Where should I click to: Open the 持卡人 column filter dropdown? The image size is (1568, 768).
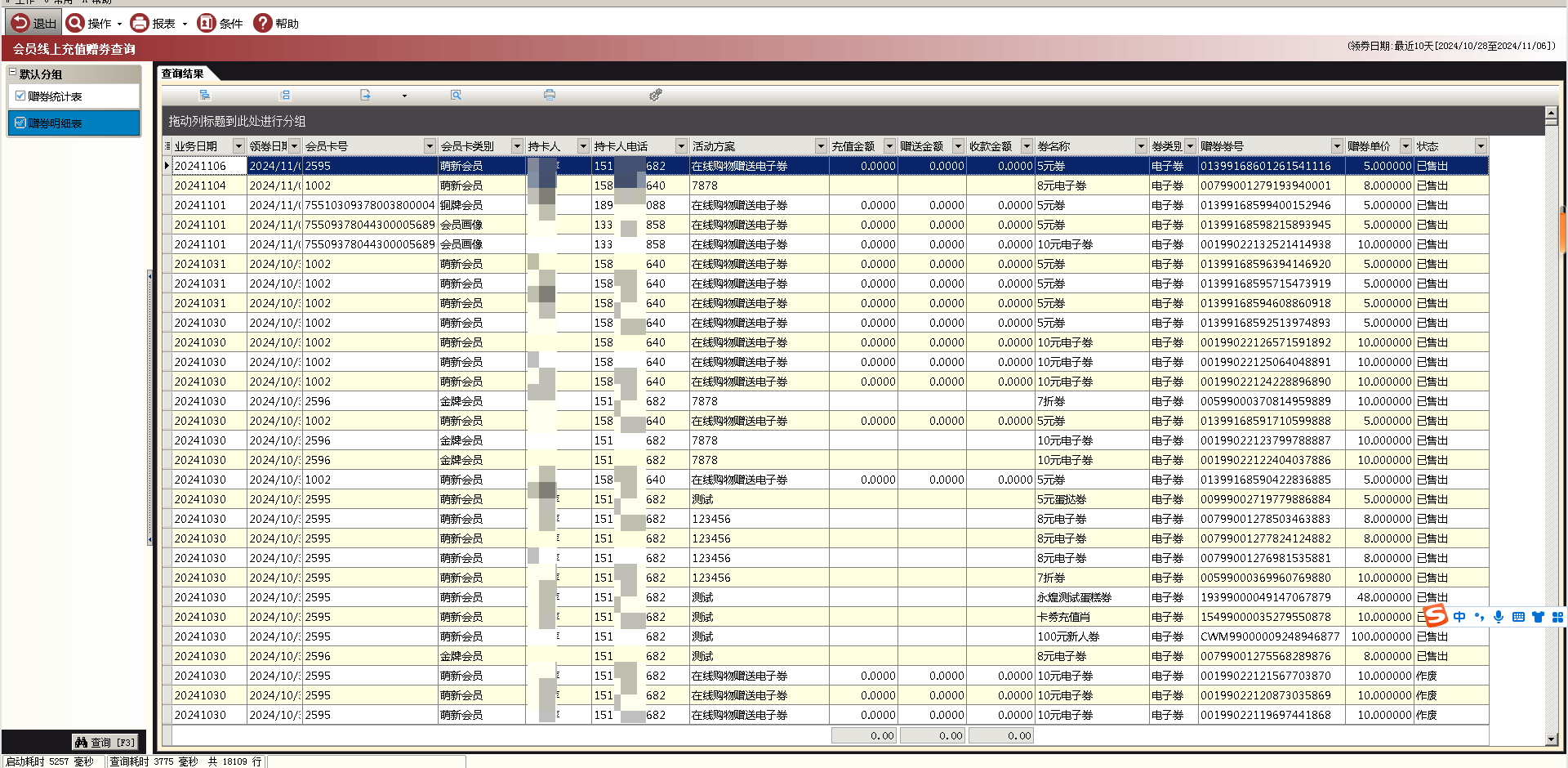pos(583,146)
